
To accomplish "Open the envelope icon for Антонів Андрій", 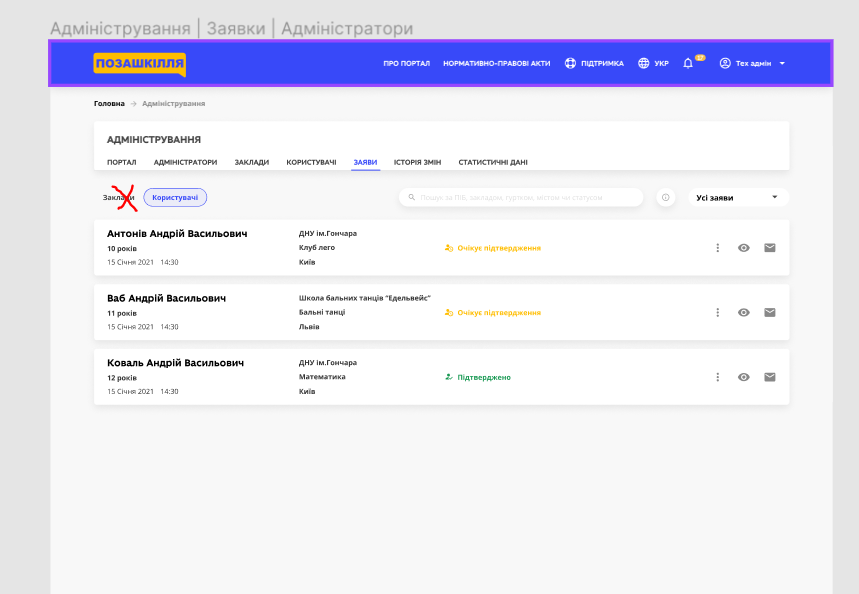I will 769,247.
